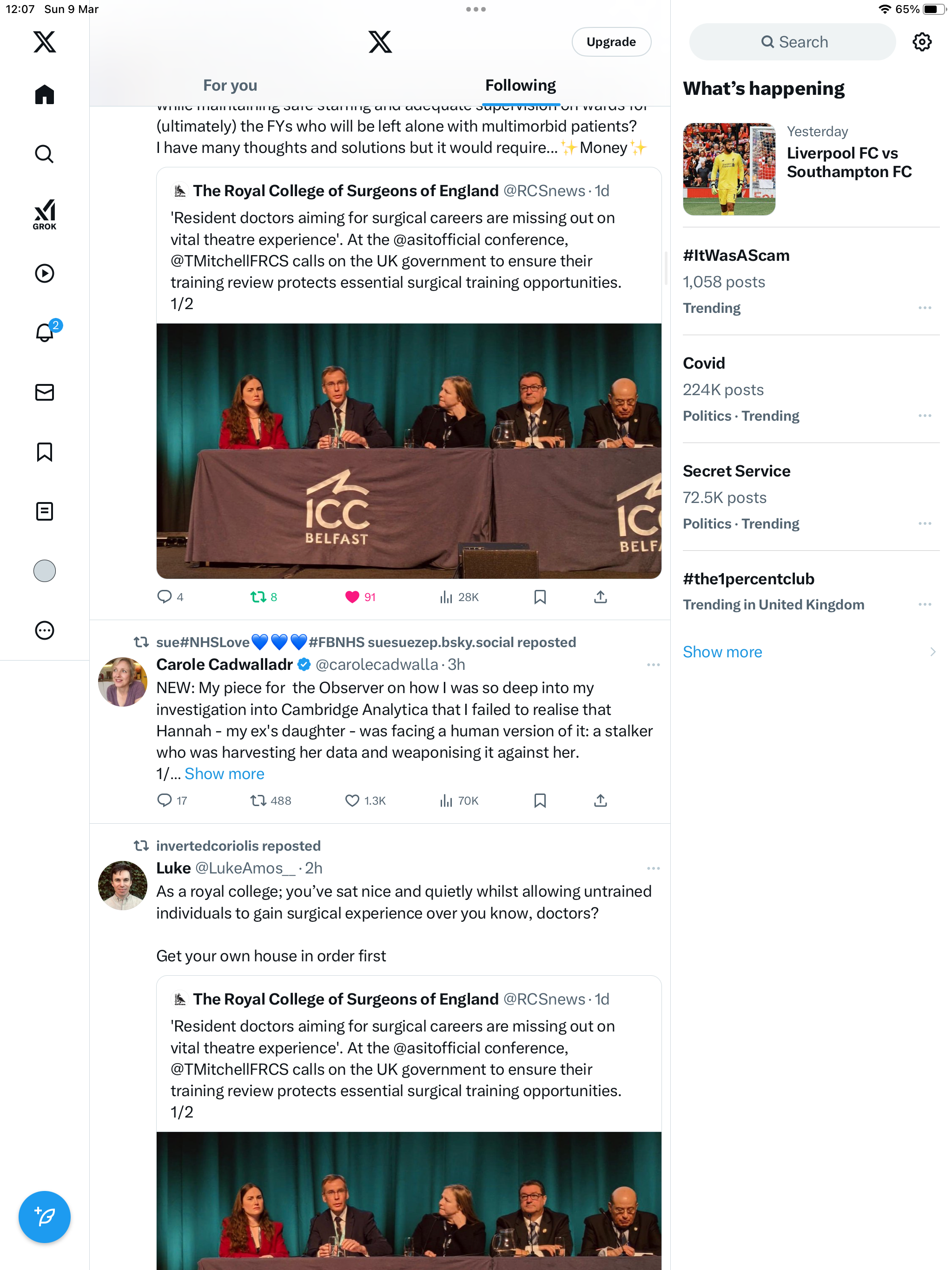Open trends settings gear icon

(922, 42)
